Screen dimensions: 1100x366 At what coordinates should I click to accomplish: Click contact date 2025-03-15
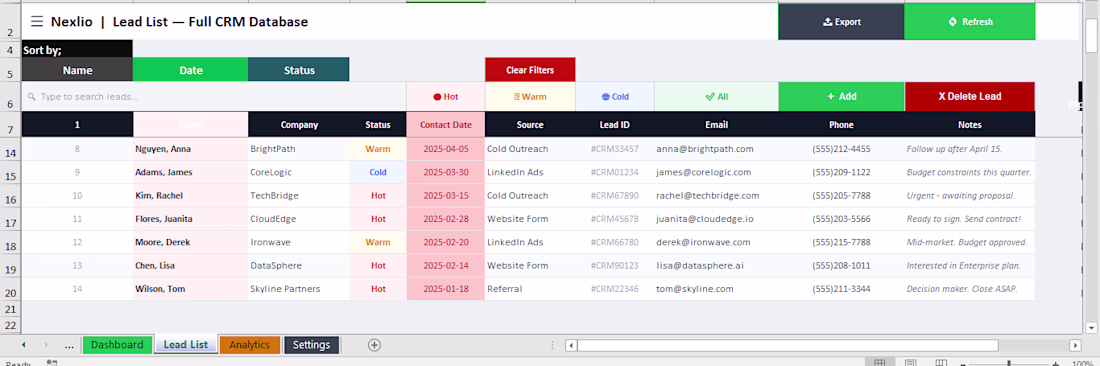coord(445,196)
